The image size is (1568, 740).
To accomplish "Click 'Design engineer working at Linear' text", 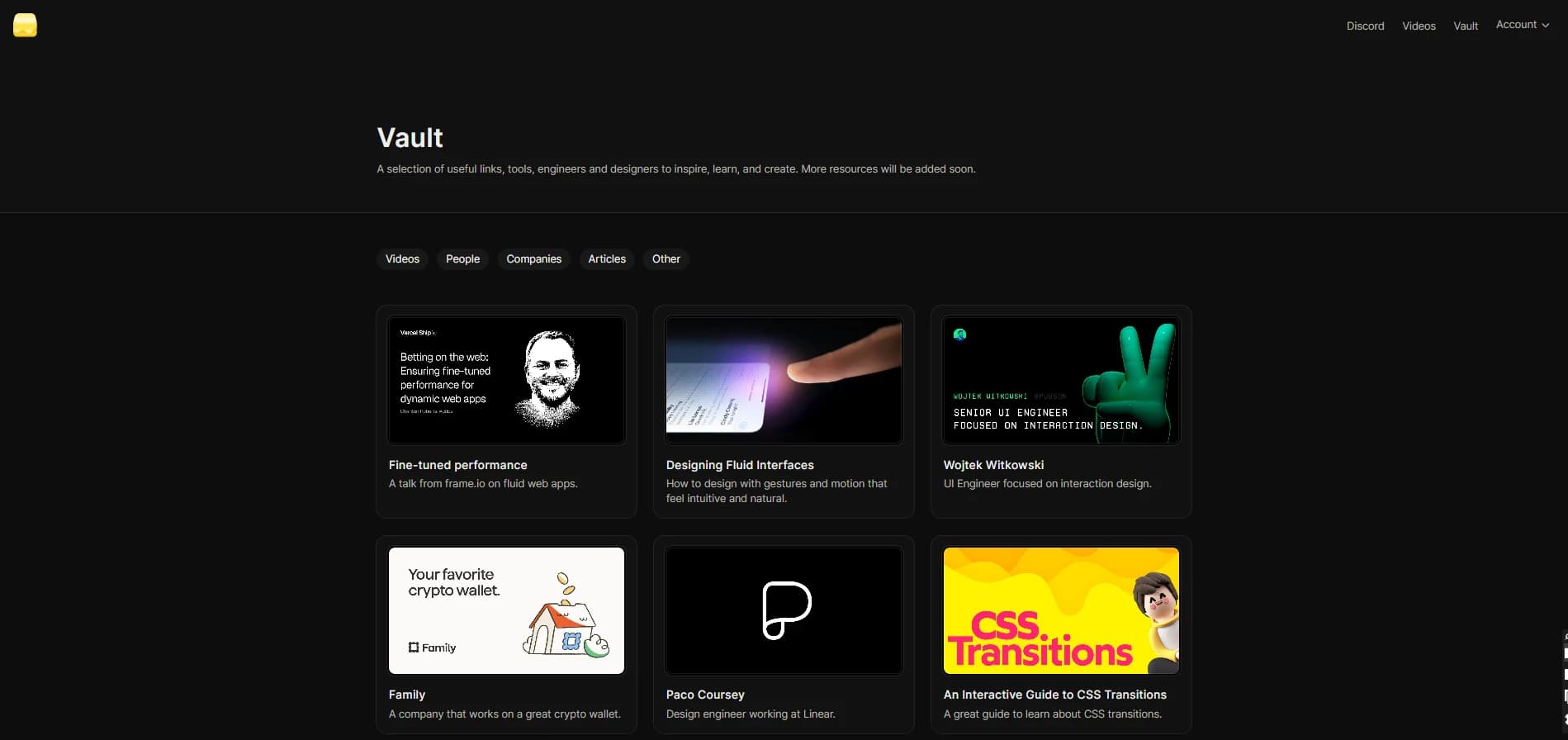I will [x=751, y=714].
